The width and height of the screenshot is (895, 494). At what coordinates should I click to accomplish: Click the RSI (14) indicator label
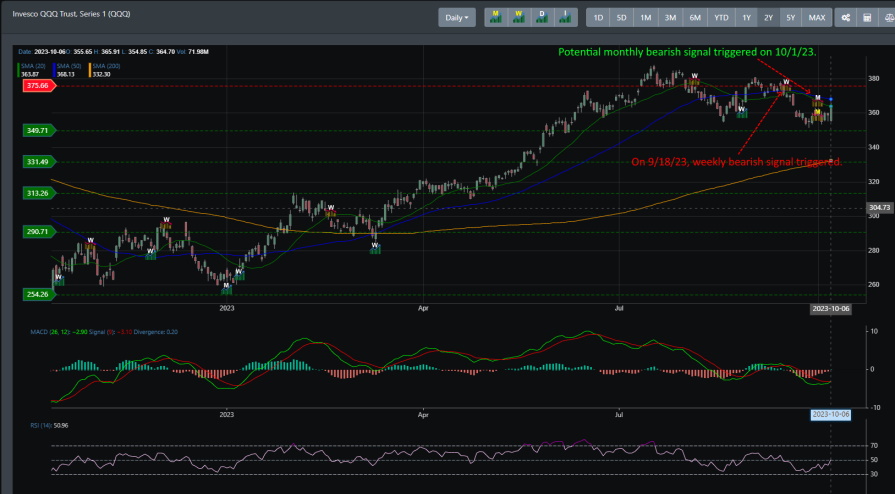tap(41, 425)
